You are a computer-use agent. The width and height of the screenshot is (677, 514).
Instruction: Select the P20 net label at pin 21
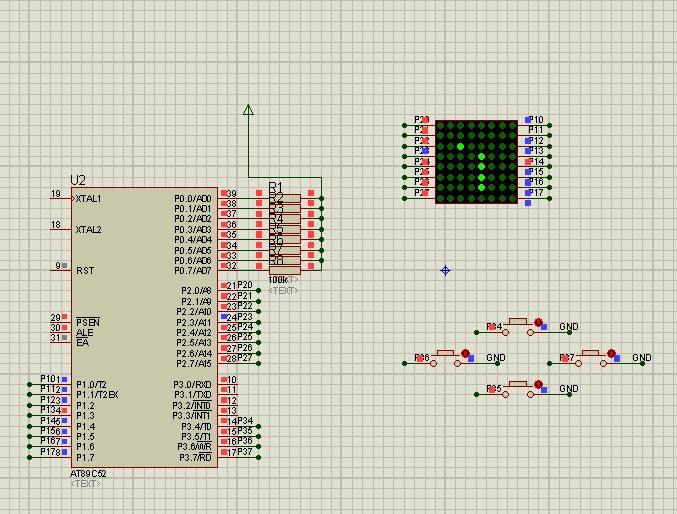245,285
